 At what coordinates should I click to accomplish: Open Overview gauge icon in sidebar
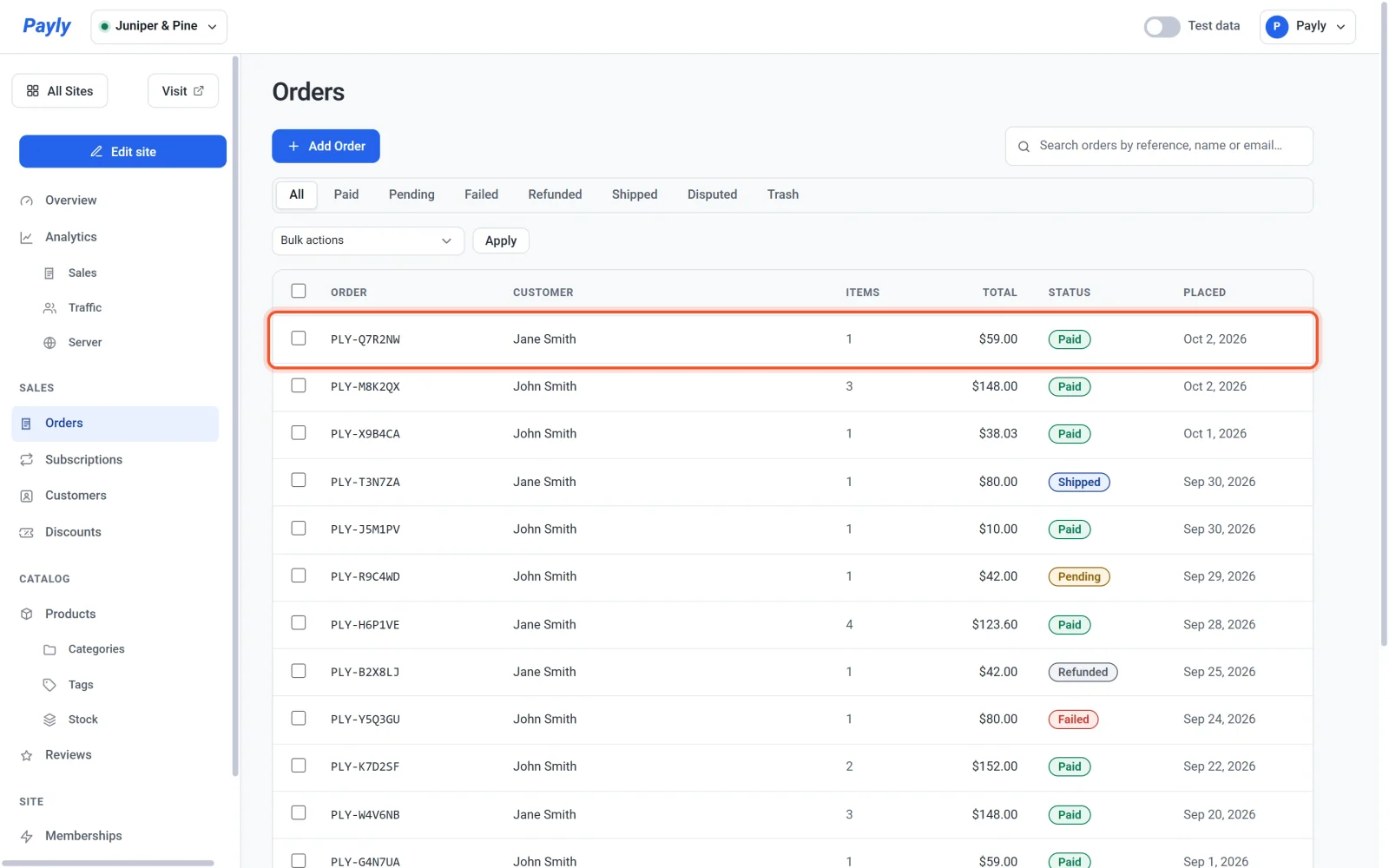[27, 201]
